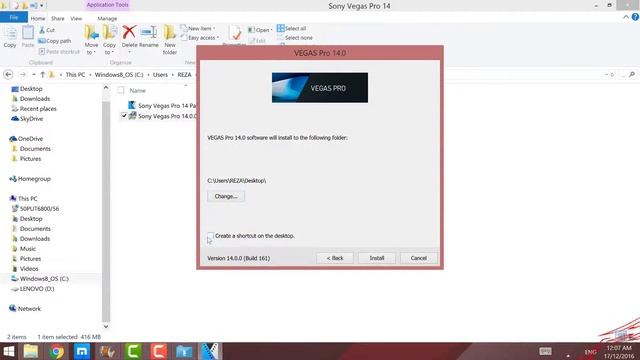The image size is (640, 360).
Task: Click the Help question mark icon
Action: point(635,17)
